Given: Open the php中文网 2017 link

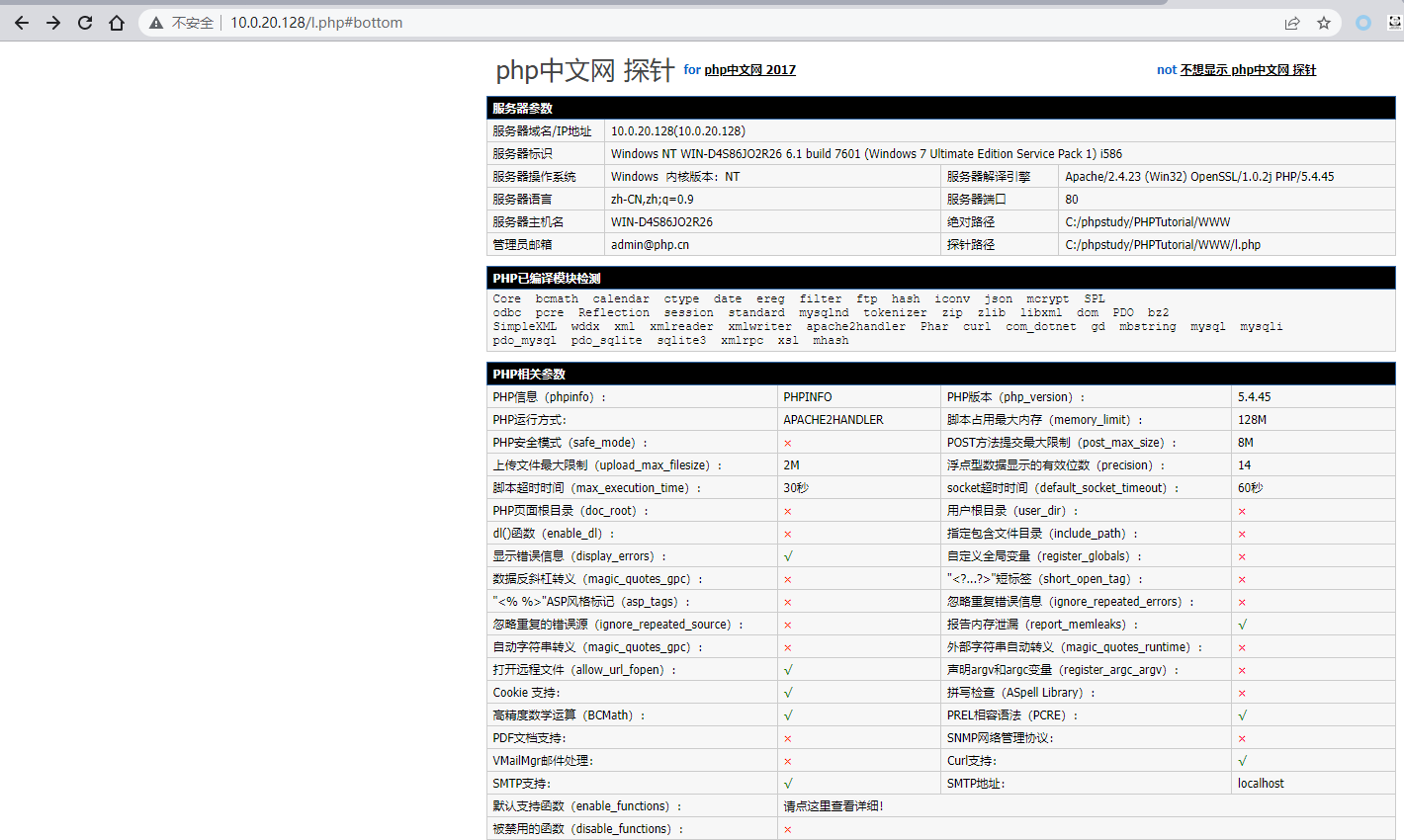Looking at the screenshot, I should point(749,70).
